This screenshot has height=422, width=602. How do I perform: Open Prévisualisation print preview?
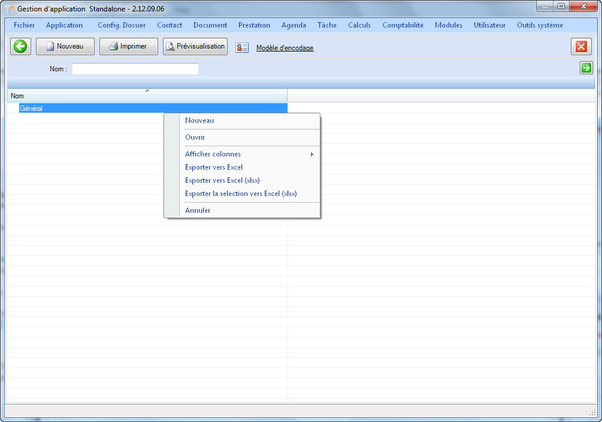point(195,46)
